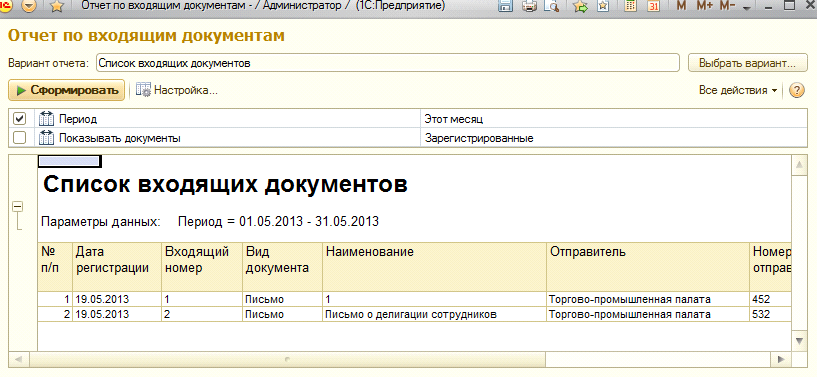The image size is (817, 377).
Task: Click the Дата регистрации column header
Action: pyautogui.click(x=117, y=266)
